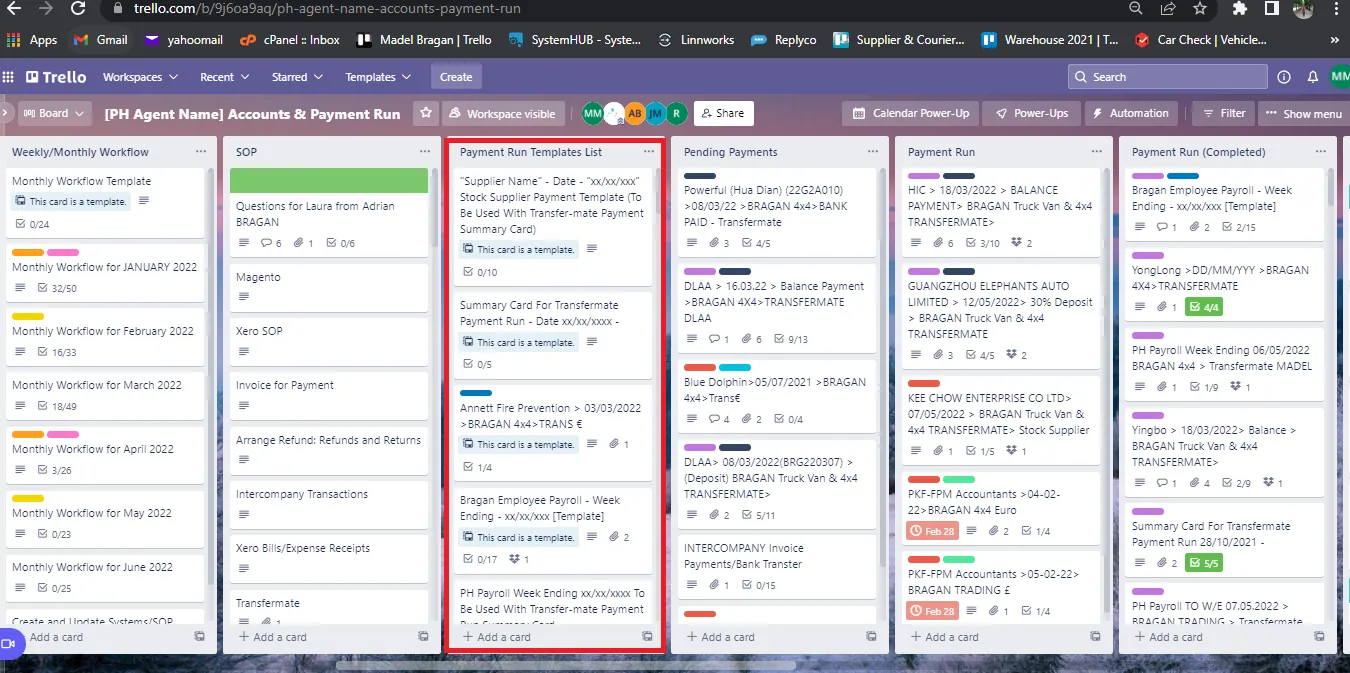
Task: Click the blue label on Annett Fire Prevention card
Action: point(476,393)
